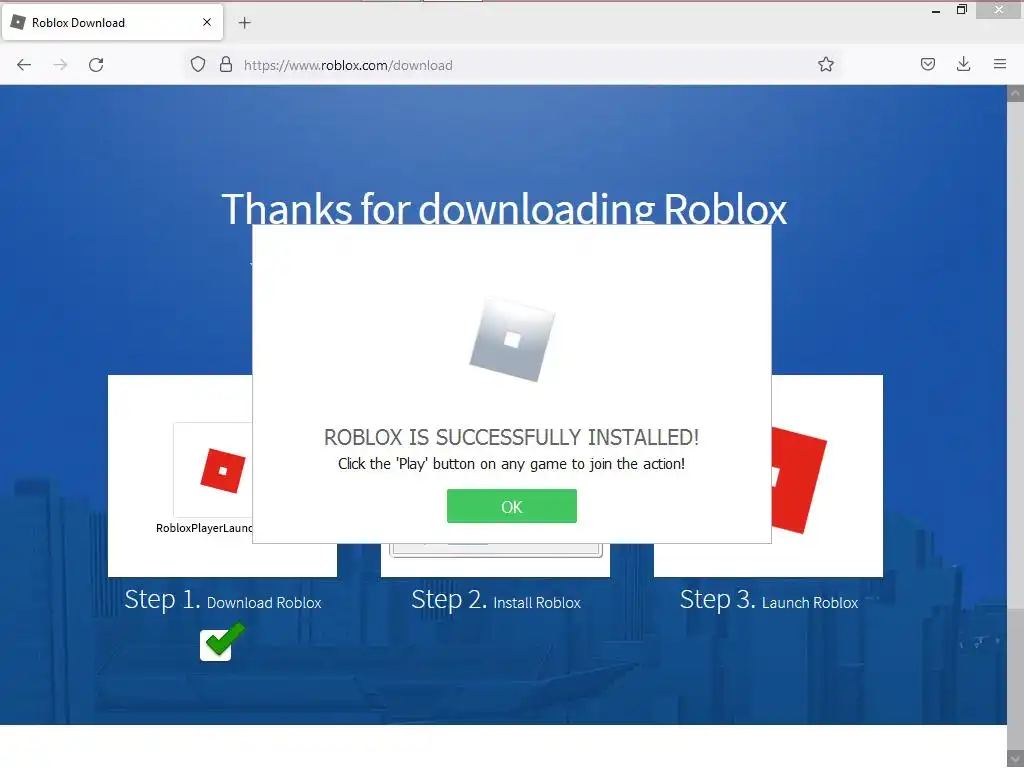Screen dimensions: 1024x768
Task: Click the 'Step 3. Launch Roblox' label
Action: pos(769,600)
